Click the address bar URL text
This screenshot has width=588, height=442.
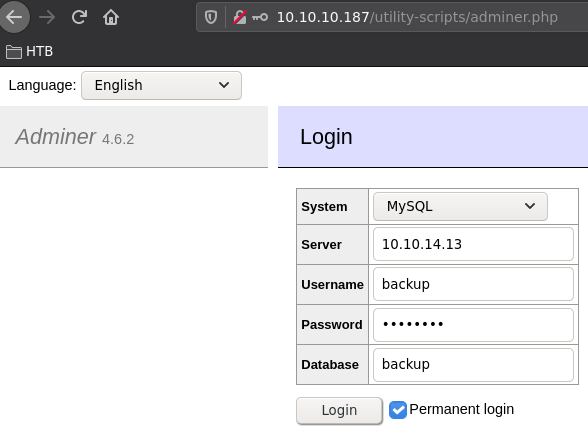pos(417,17)
